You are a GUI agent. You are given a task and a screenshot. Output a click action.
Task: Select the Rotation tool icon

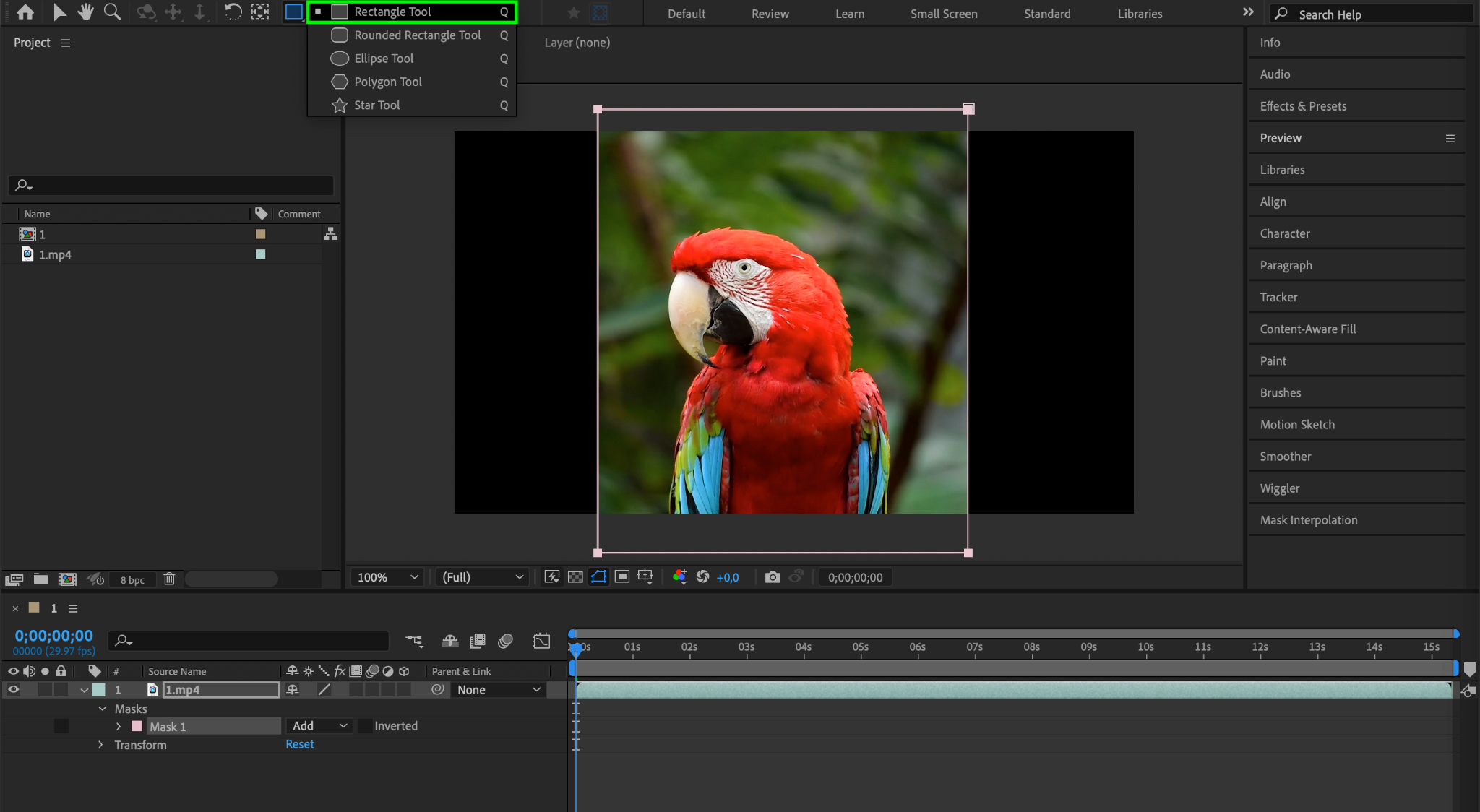[x=233, y=12]
